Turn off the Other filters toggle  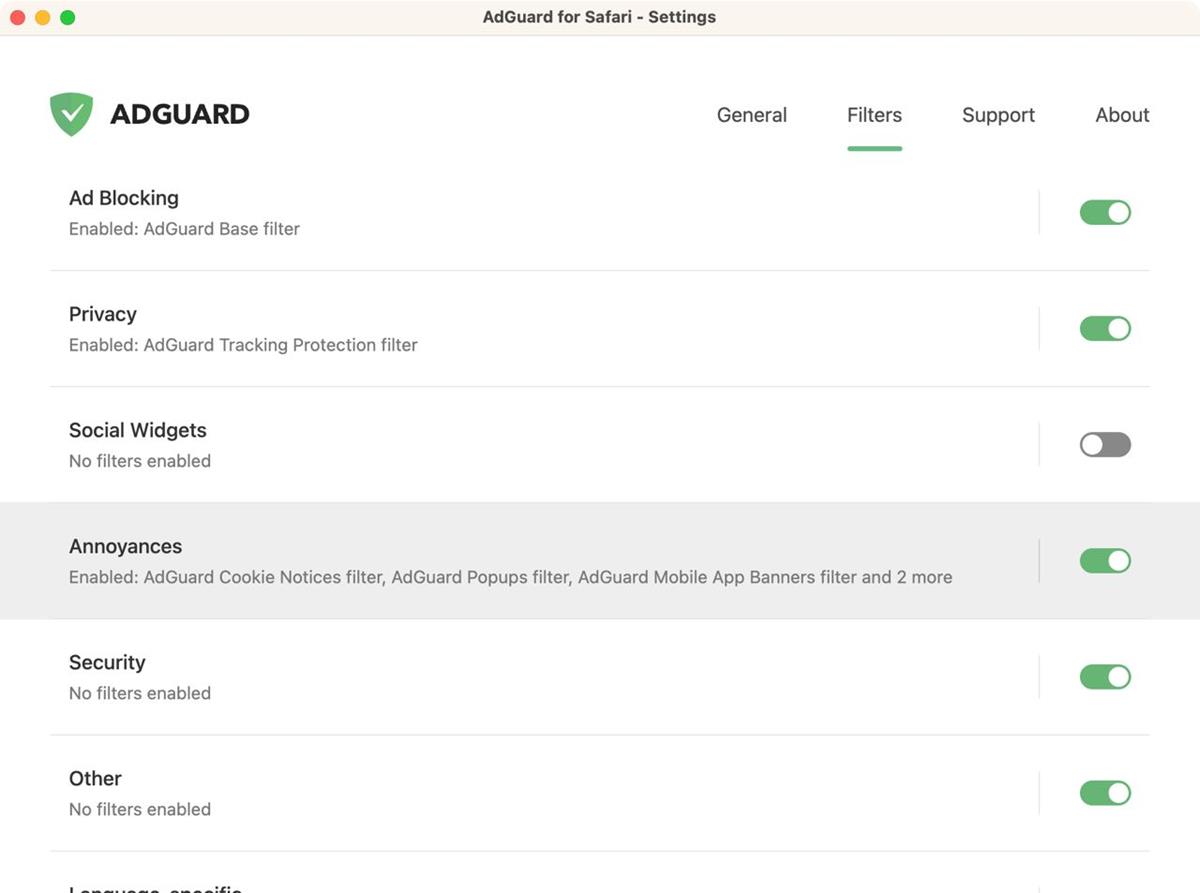pos(1104,792)
